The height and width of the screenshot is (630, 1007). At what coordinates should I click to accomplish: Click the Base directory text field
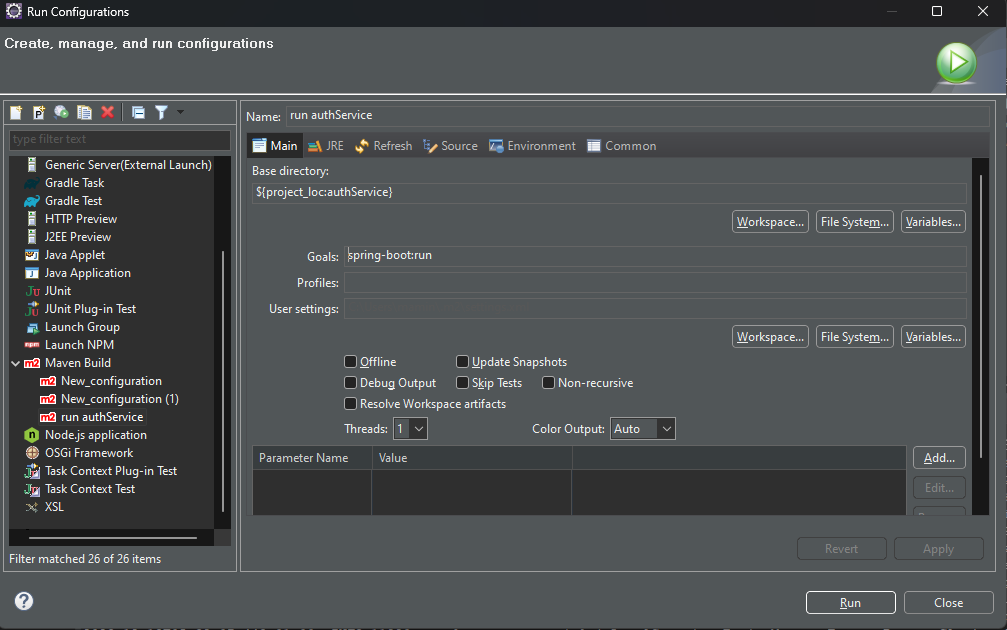[609, 193]
